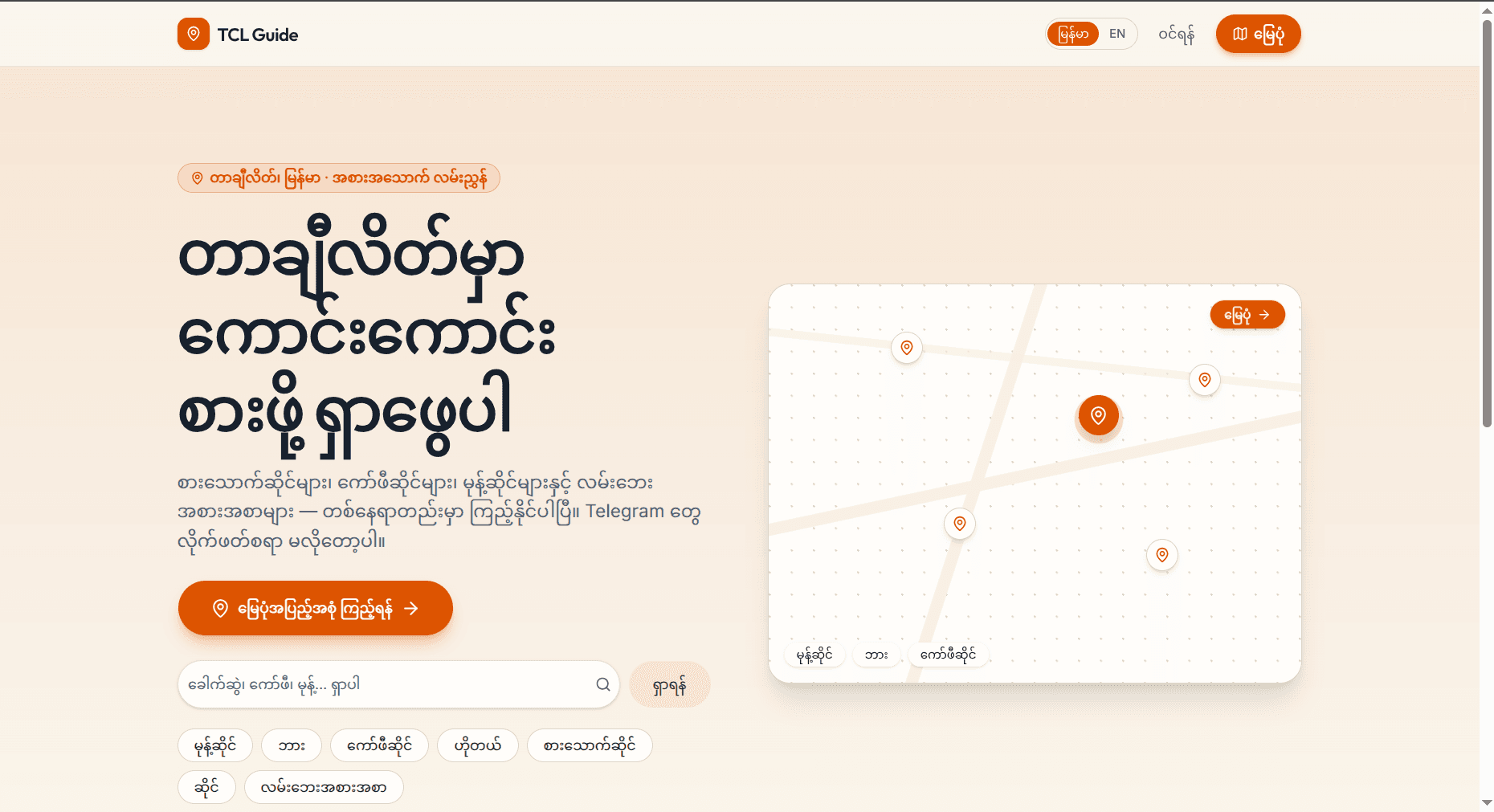Select the ဆိုင် category chip
Screen dimensions: 1494x812
coord(206,787)
